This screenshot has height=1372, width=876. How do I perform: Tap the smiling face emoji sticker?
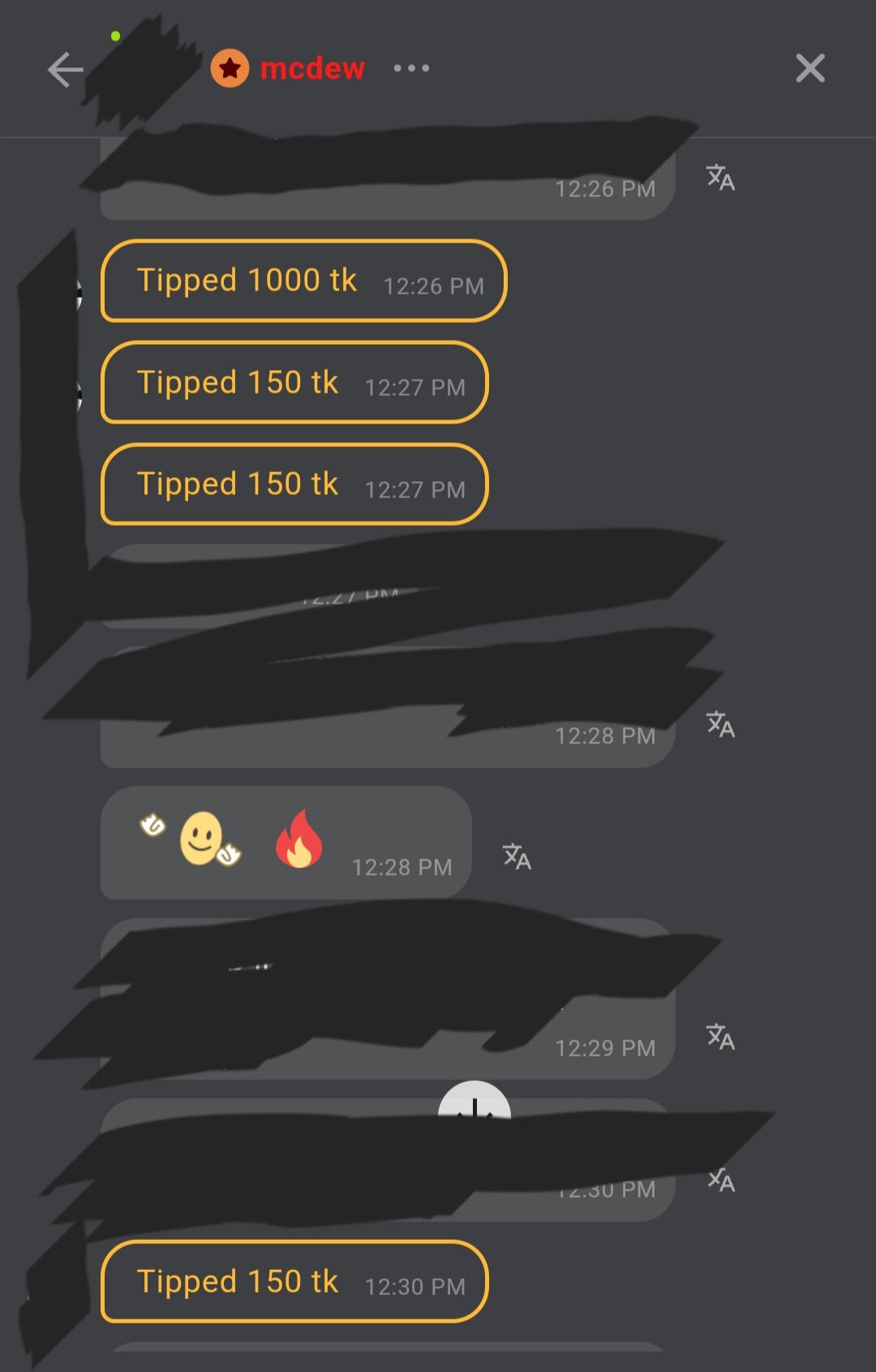(x=201, y=839)
